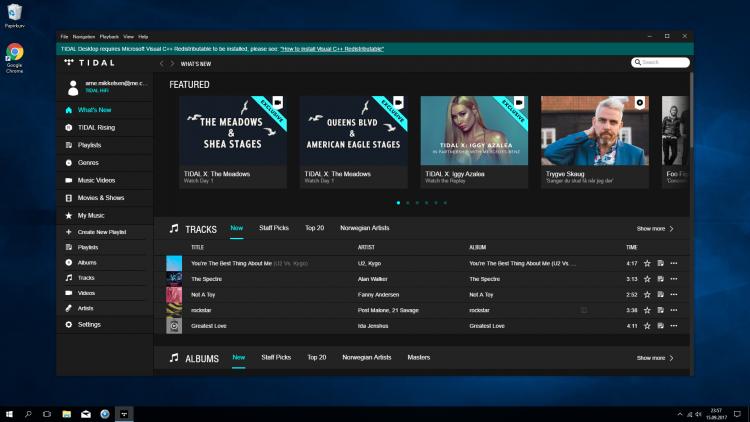Add rockstar to playlist icon
This screenshot has height=422, width=750.
coord(661,310)
